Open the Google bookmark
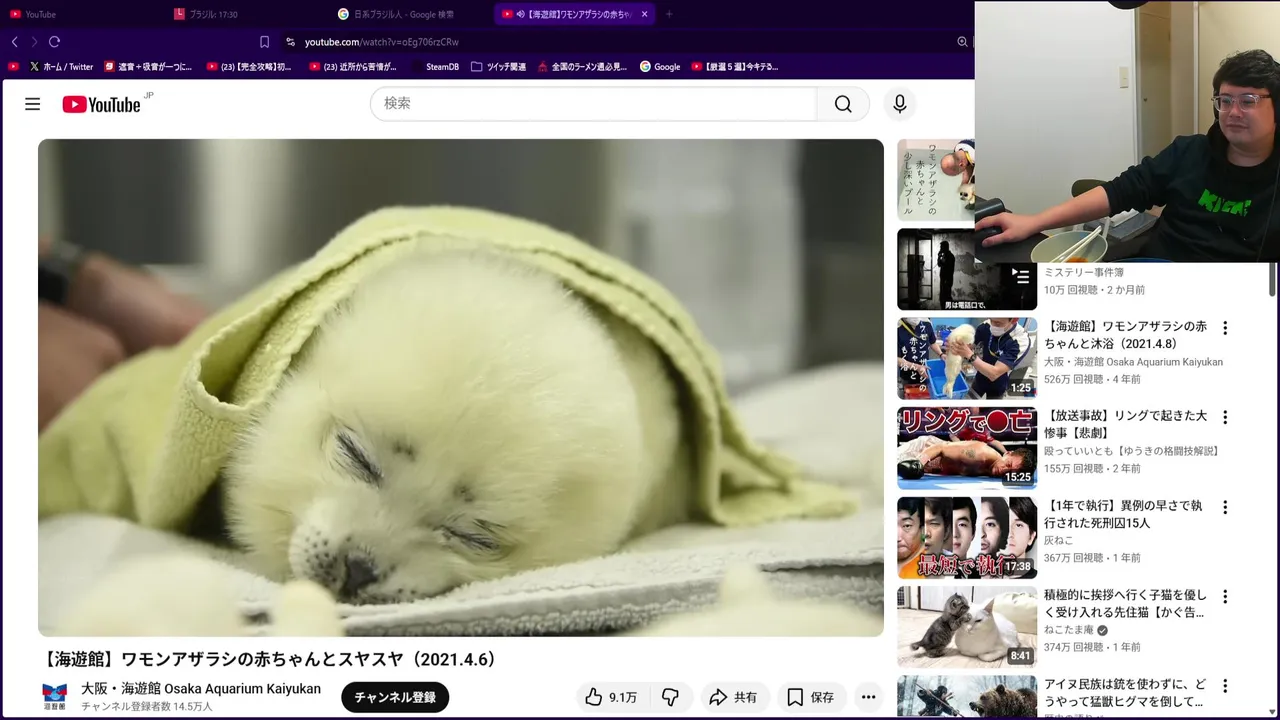Viewport: 1280px width, 720px height. click(660, 67)
